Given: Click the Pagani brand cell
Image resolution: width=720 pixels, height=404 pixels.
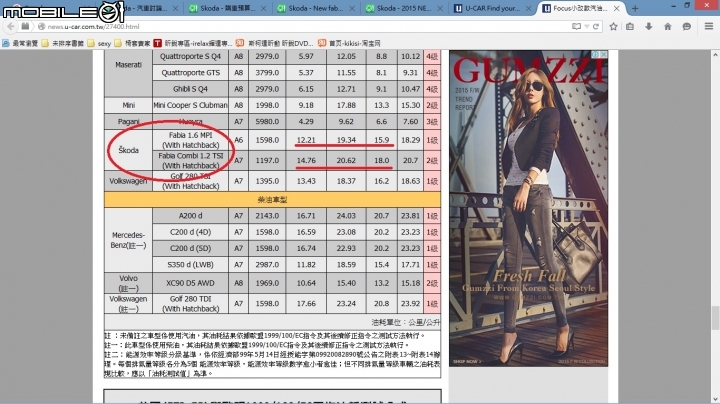Looking at the screenshot, I should (128, 121).
